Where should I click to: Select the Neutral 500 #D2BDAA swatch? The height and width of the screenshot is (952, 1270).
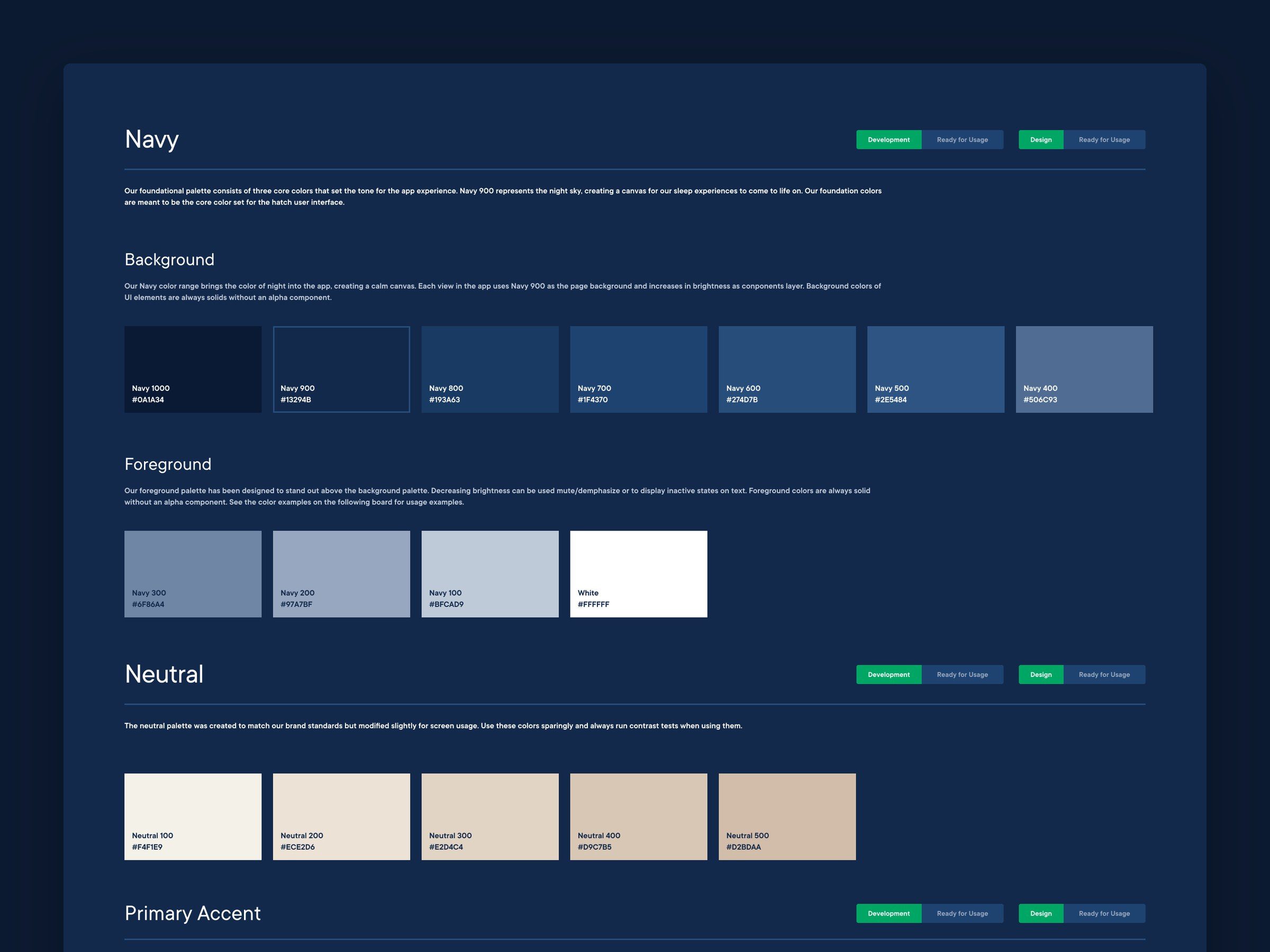point(787,817)
